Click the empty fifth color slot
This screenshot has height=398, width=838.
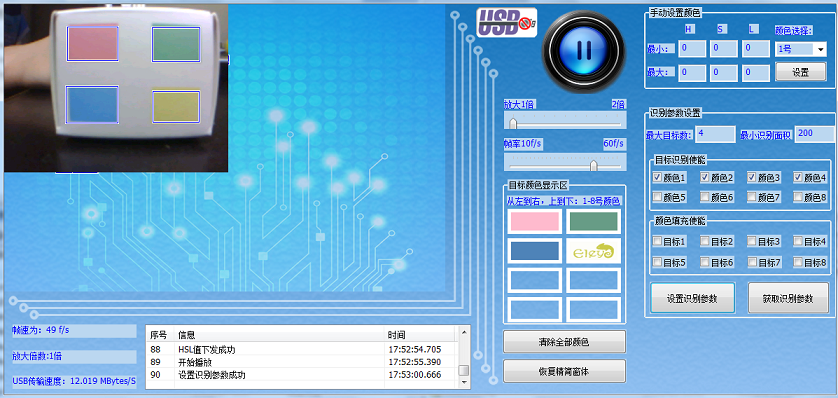pyautogui.click(x=534, y=280)
